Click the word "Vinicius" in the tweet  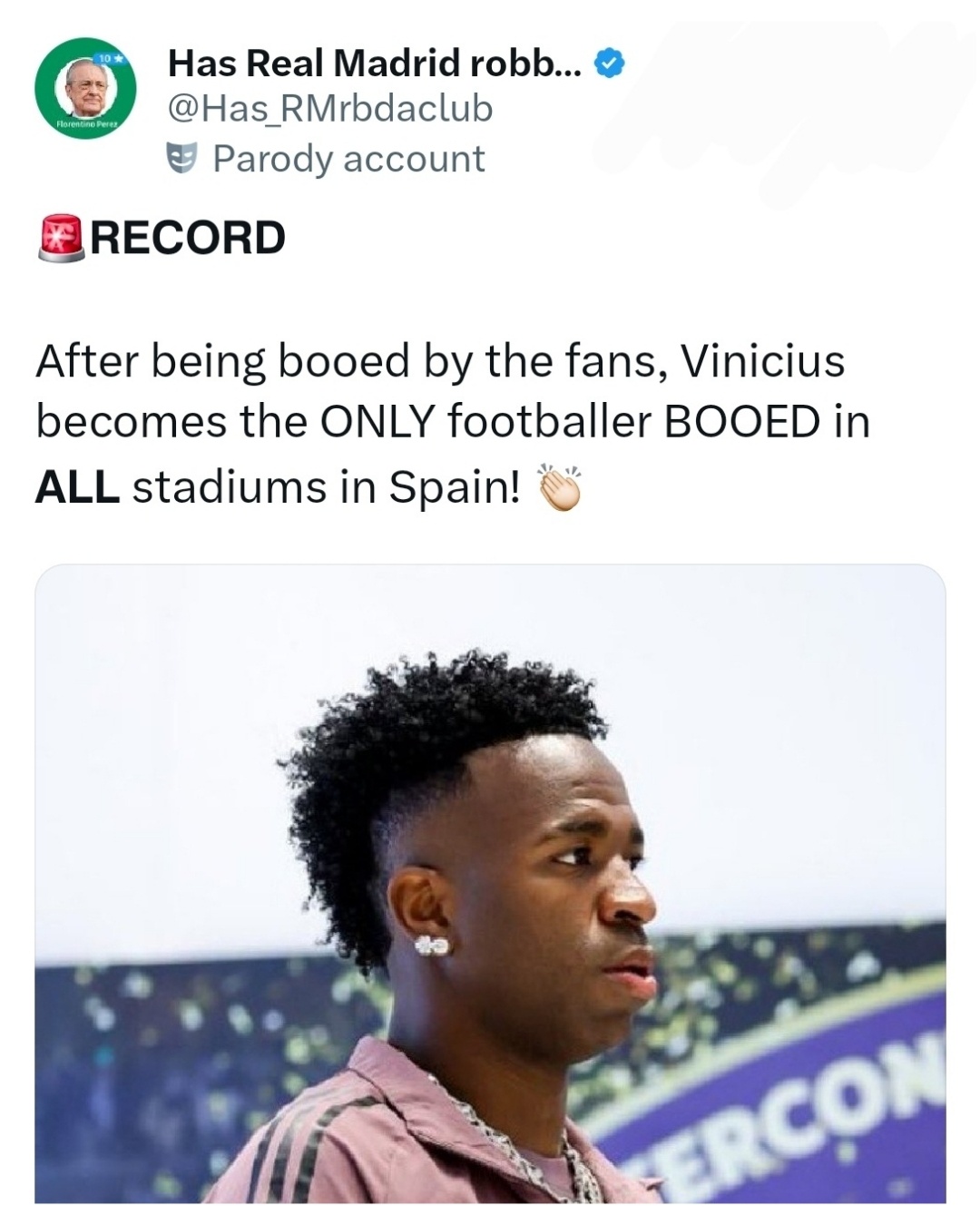point(762,361)
